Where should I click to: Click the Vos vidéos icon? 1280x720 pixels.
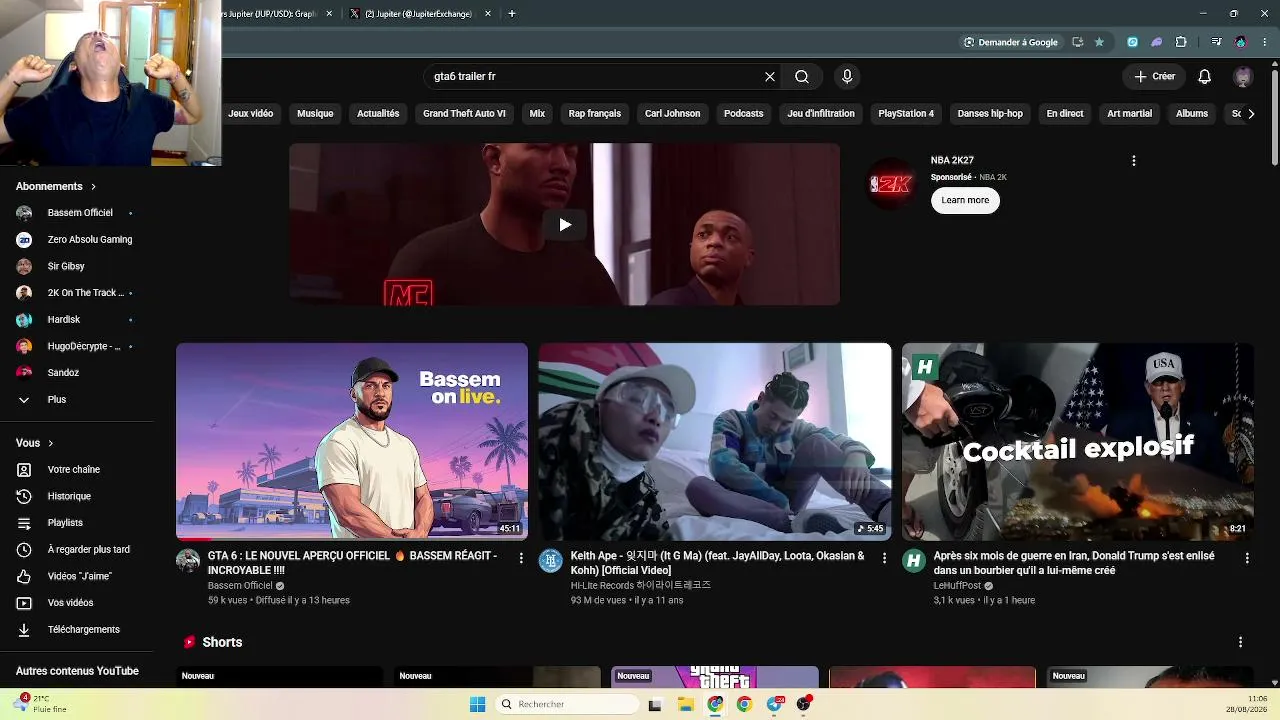point(24,603)
